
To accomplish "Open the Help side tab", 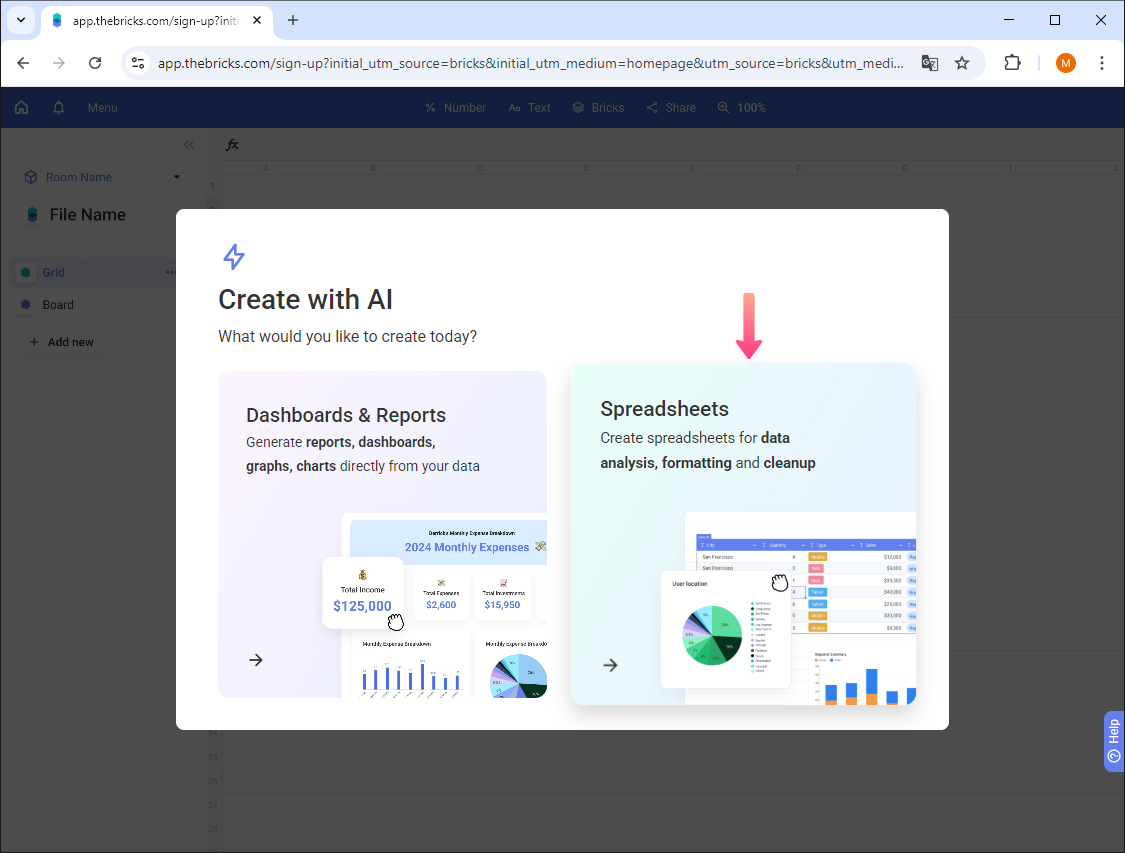I will (x=1114, y=741).
